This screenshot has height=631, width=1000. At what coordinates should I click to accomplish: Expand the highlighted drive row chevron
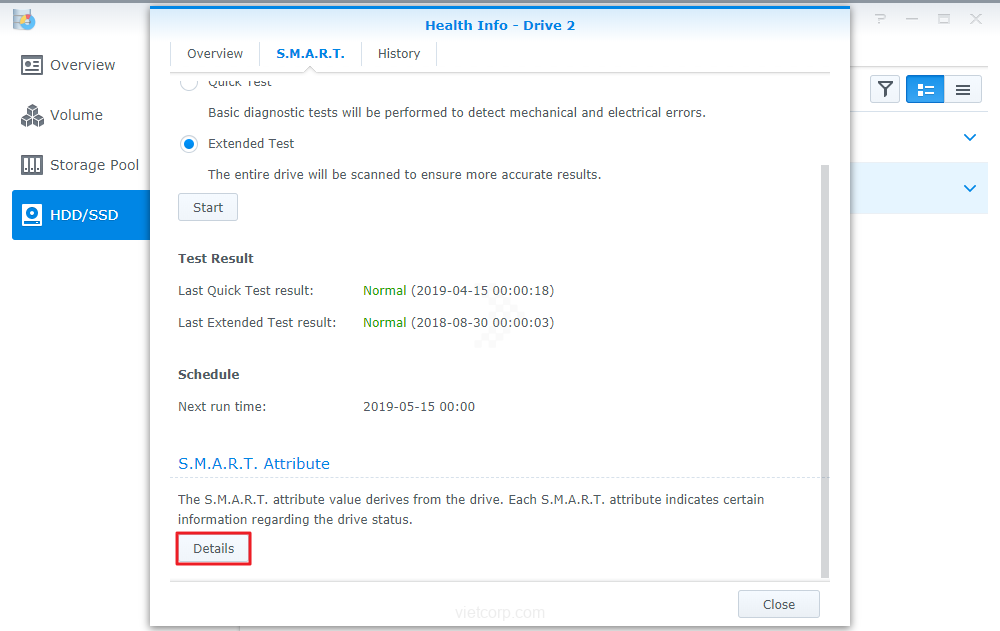[969, 188]
